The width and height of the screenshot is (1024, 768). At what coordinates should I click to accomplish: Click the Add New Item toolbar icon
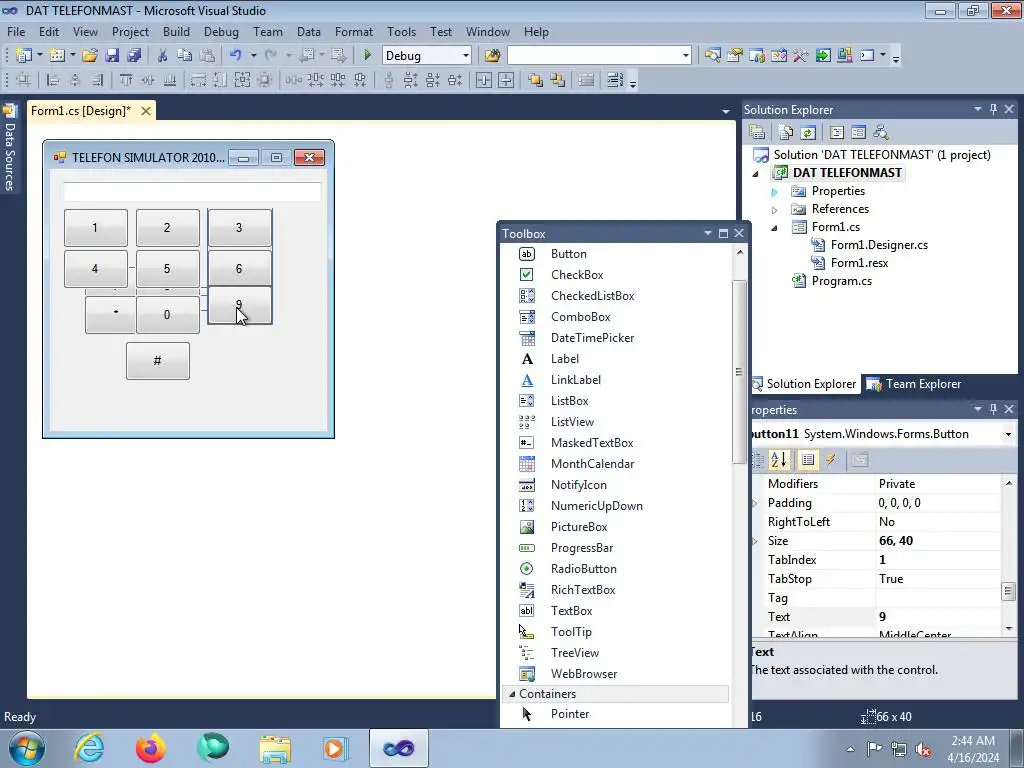point(57,56)
